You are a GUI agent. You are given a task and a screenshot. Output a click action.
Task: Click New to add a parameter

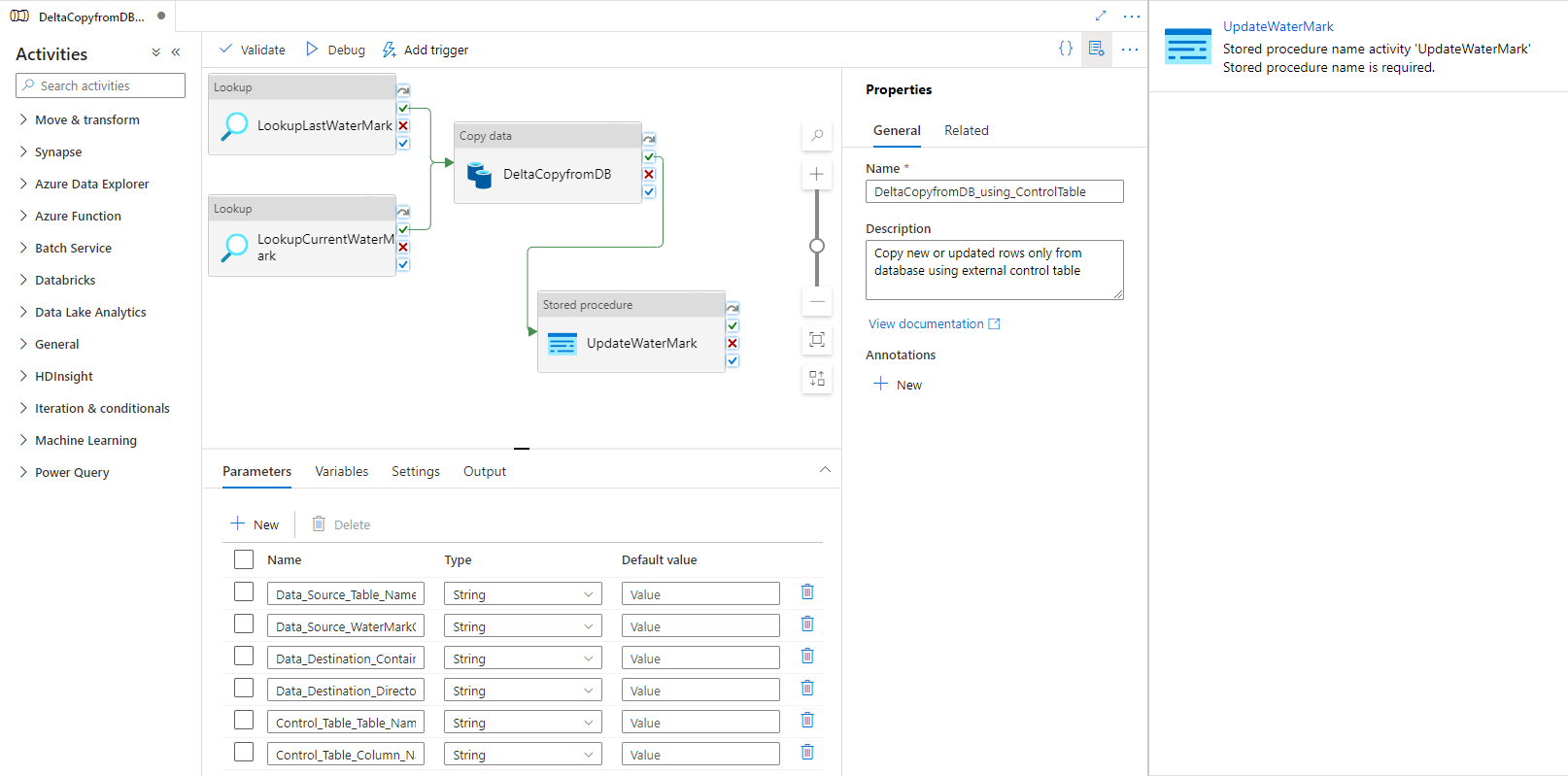coord(255,524)
